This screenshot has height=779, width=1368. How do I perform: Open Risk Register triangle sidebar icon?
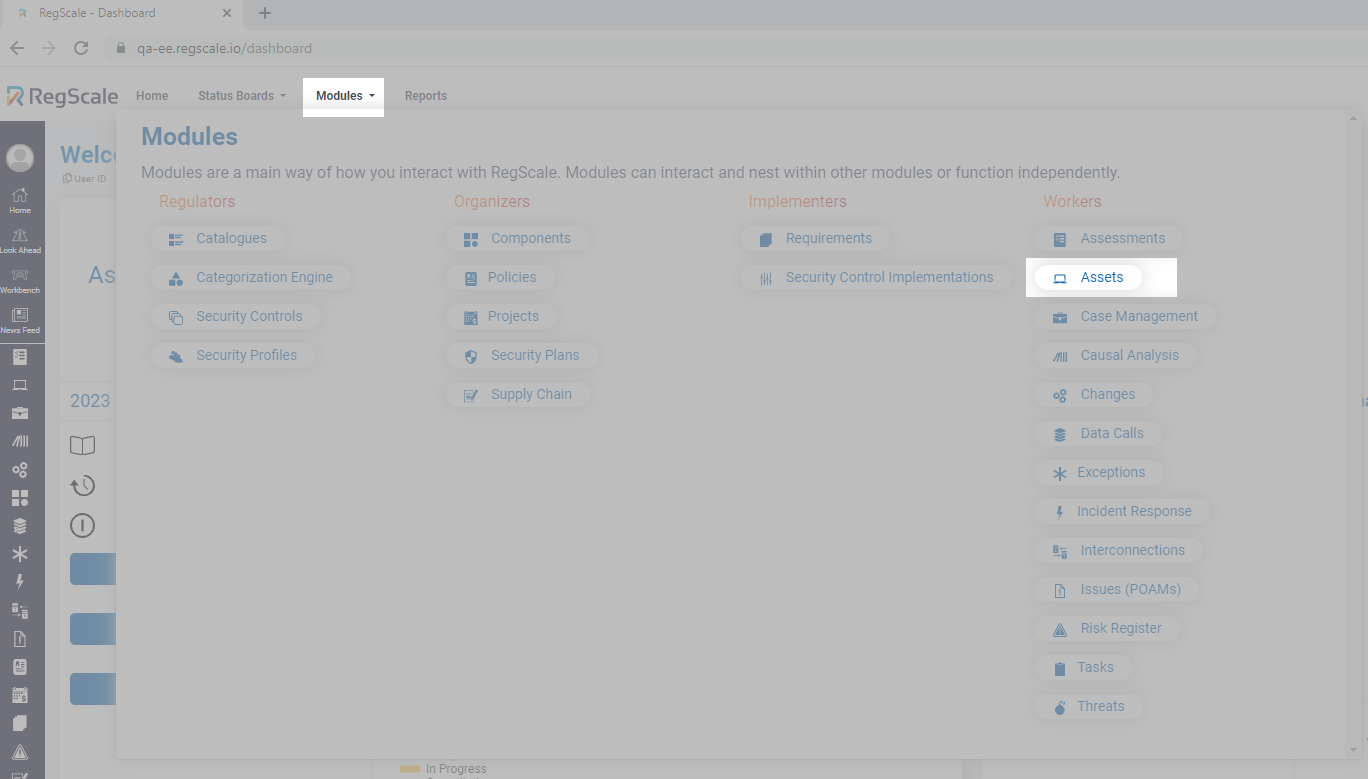[20, 752]
